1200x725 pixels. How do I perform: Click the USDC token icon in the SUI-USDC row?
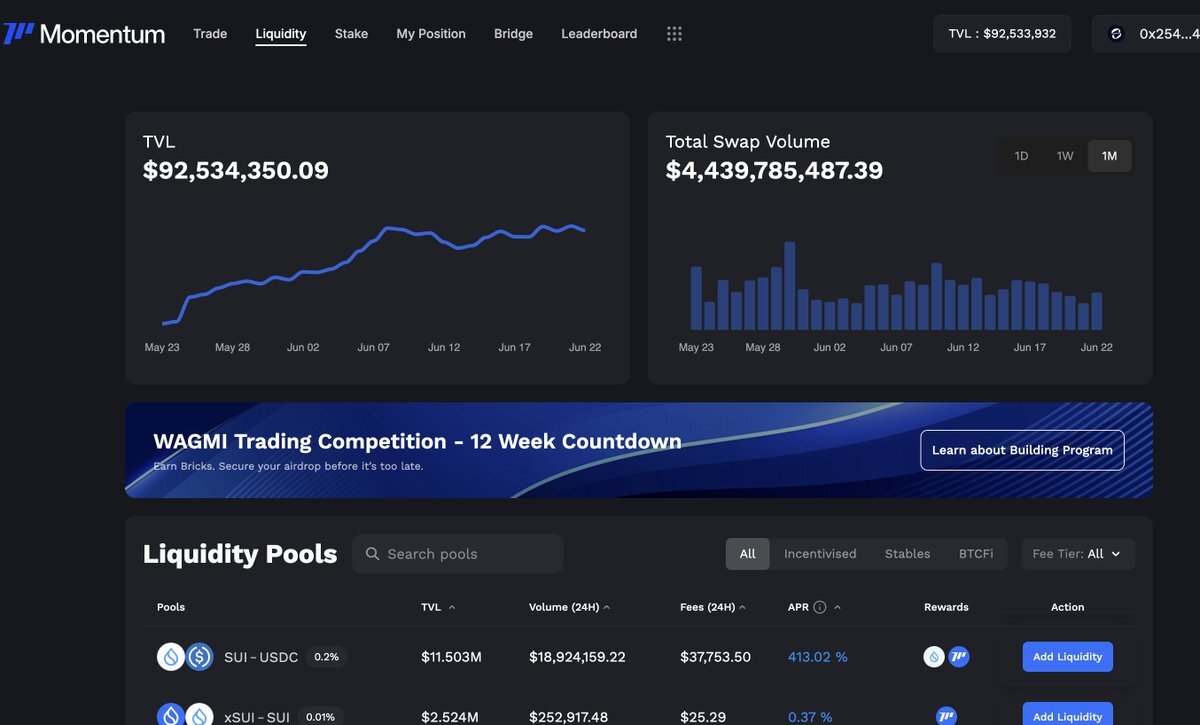coord(200,657)
